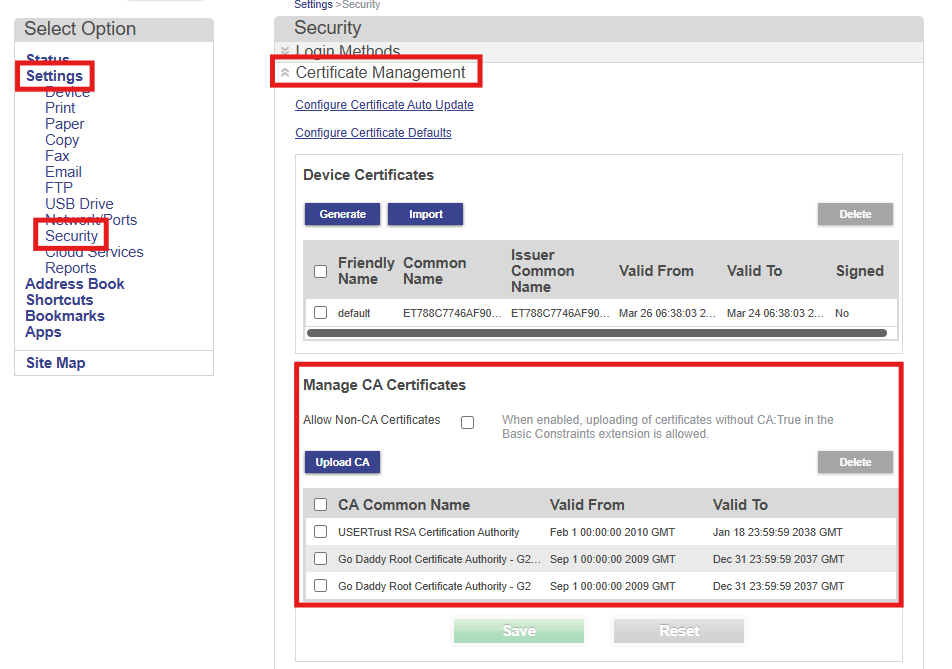This screenshot has width=952, height=669.
Task: Open the Address Book section
Action: [x=75, y=284]
